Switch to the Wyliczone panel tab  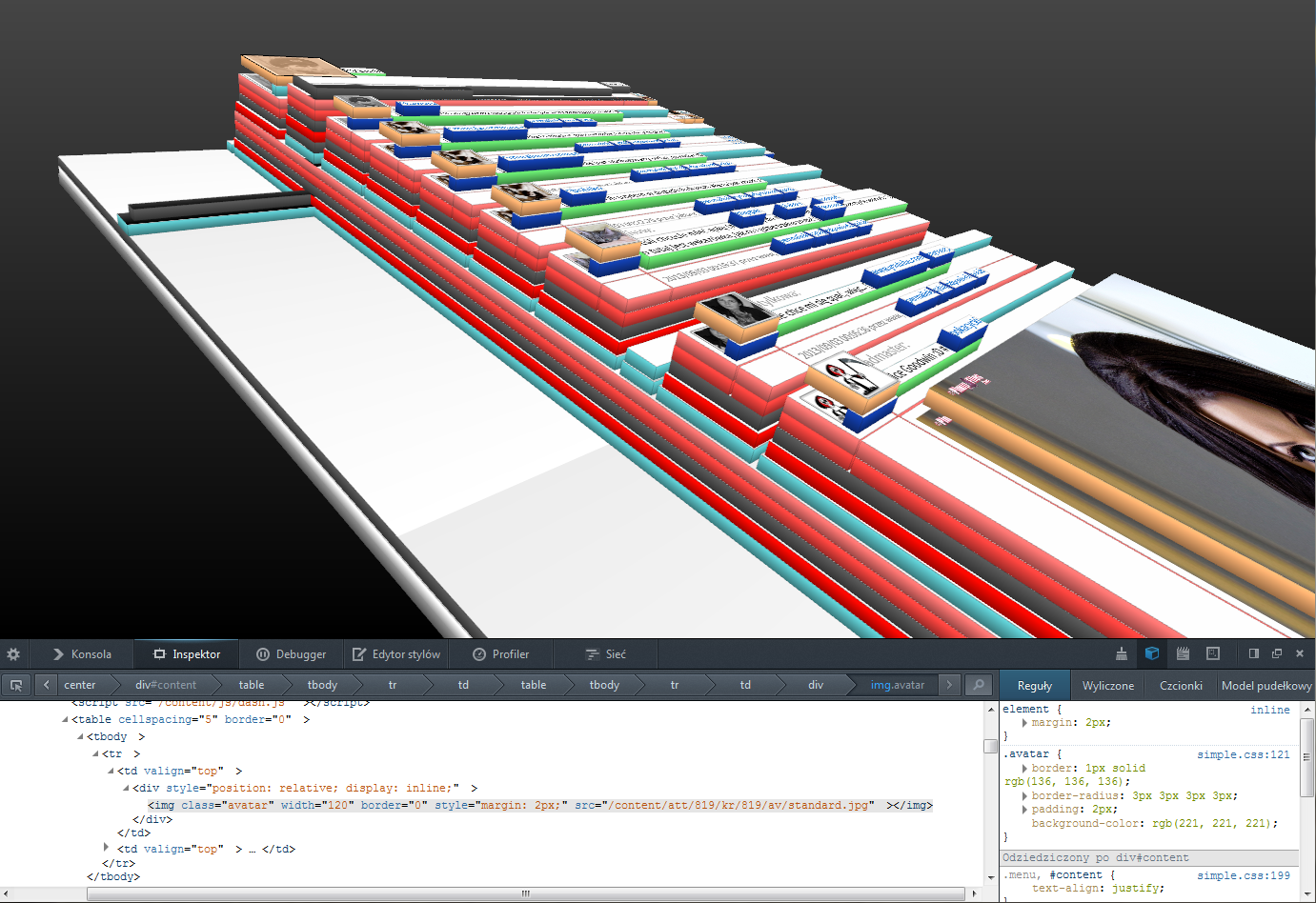click(x=1108, y=685)
